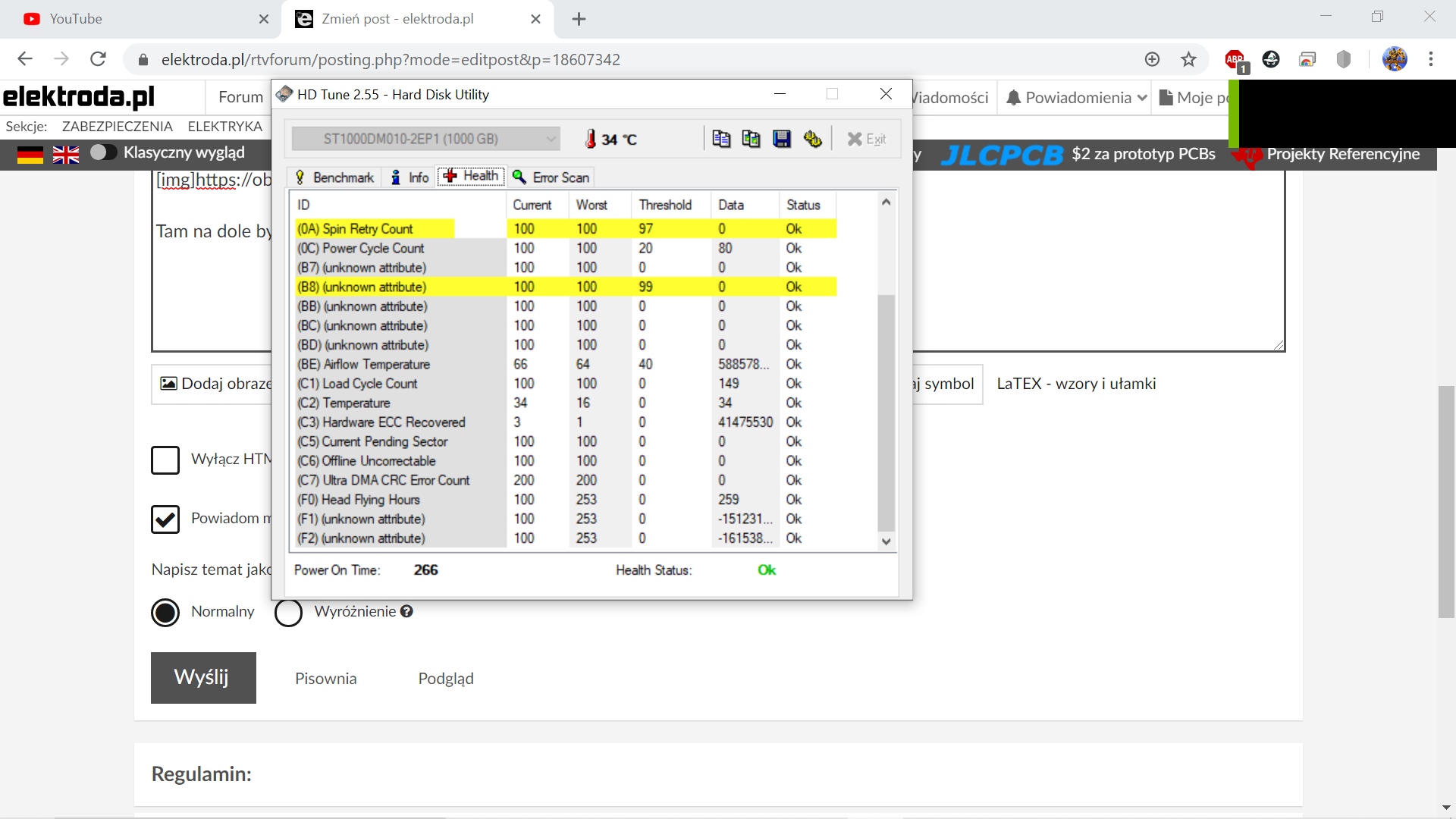Go to ELEKTRYKA section
Image resolution: width=1456 pixels, height=819 pixels.
coord(225,127)
